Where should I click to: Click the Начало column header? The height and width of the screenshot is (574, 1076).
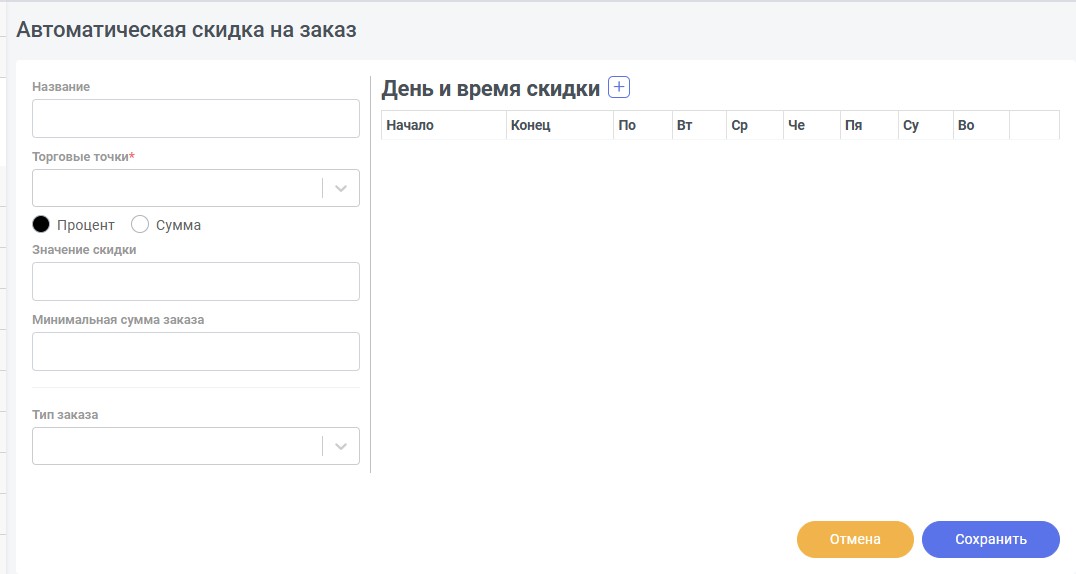tap(443, 125)
